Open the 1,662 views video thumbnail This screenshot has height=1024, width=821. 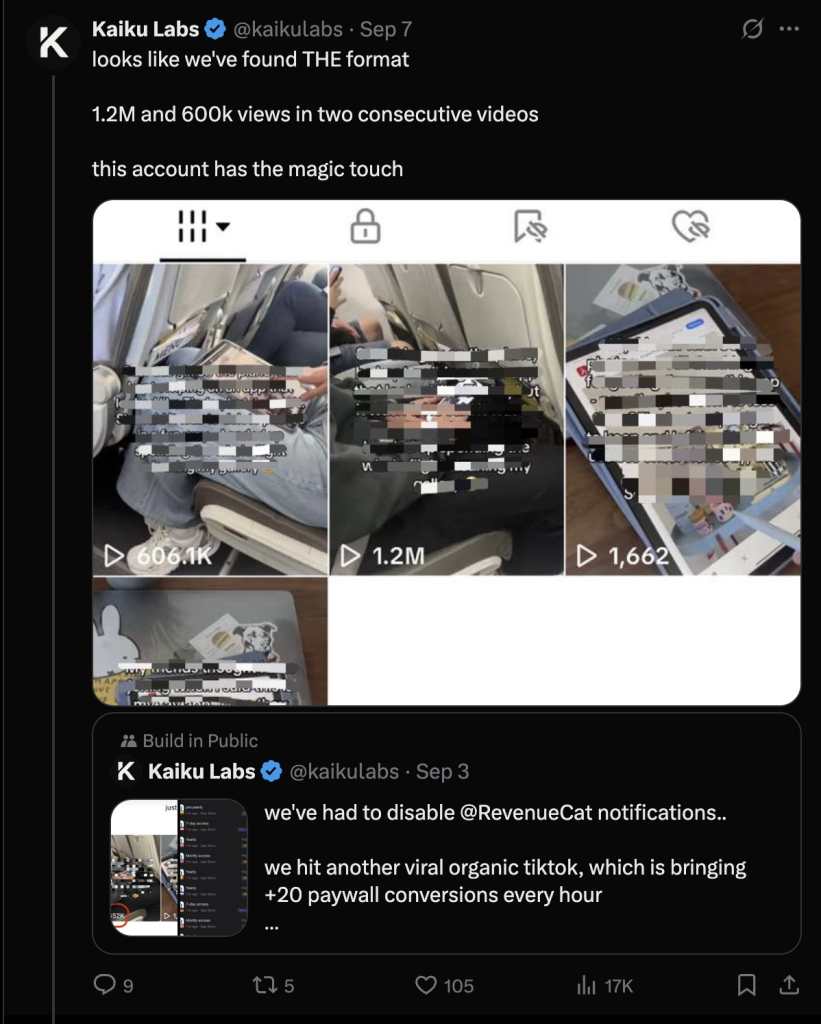tap(683, 420)
